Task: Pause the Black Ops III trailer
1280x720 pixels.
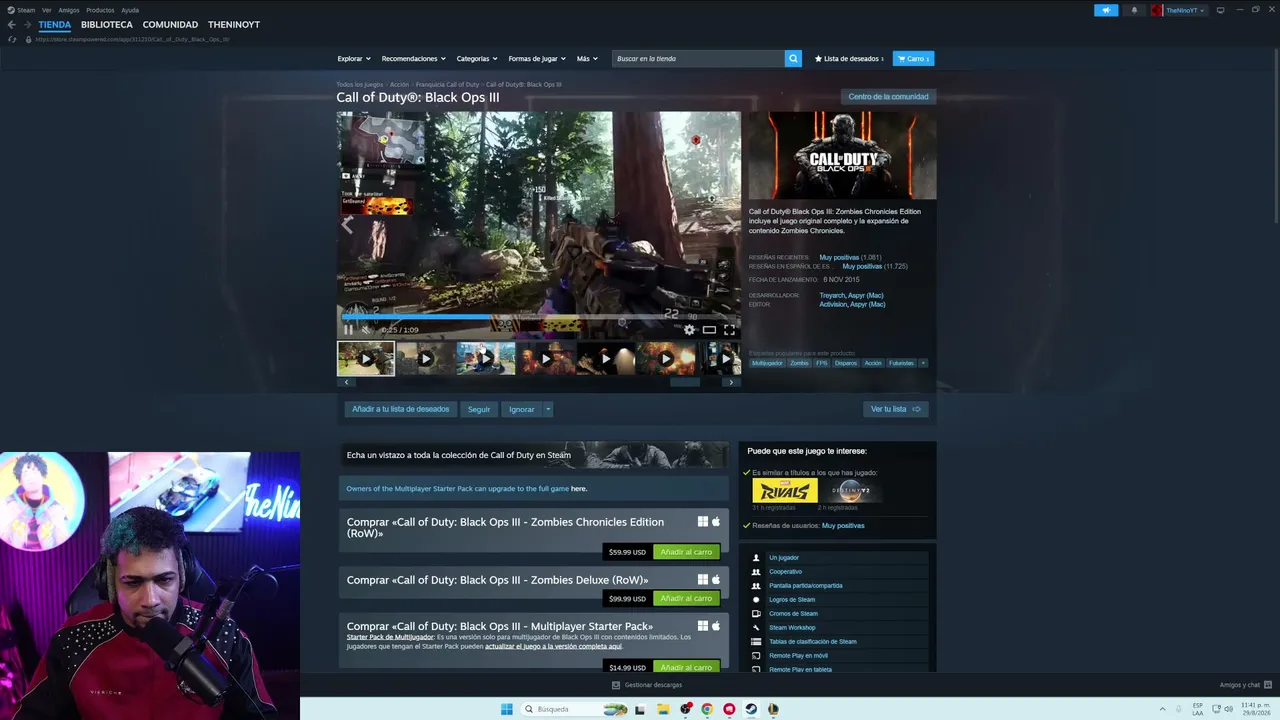Action: [348, 330]
